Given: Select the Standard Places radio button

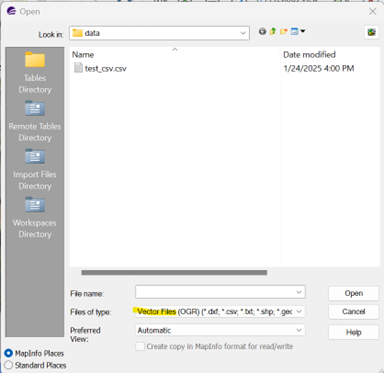Looking at the screenshot, I should (x=8, y=365).
